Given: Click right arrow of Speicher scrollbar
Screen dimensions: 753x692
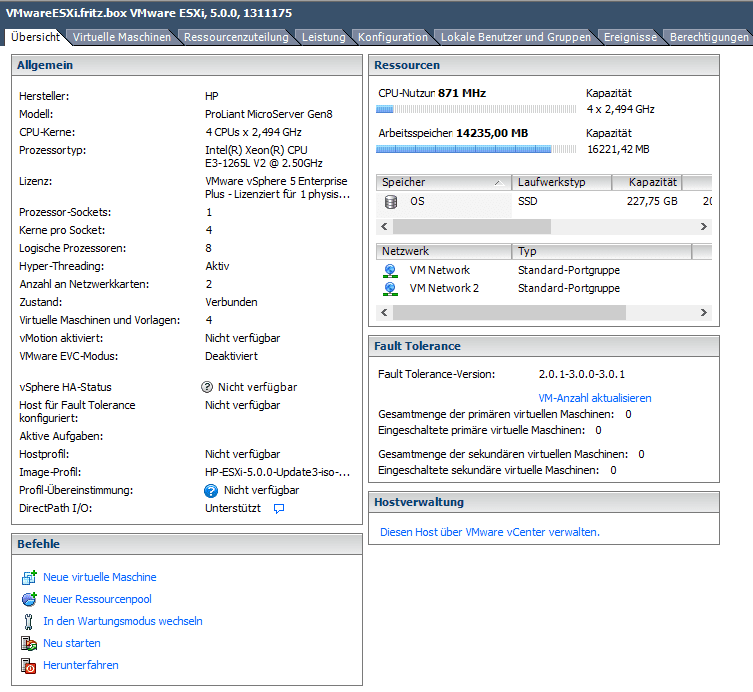Looking at the screenshot, I should pyautogui.click(x=704, y=227).
